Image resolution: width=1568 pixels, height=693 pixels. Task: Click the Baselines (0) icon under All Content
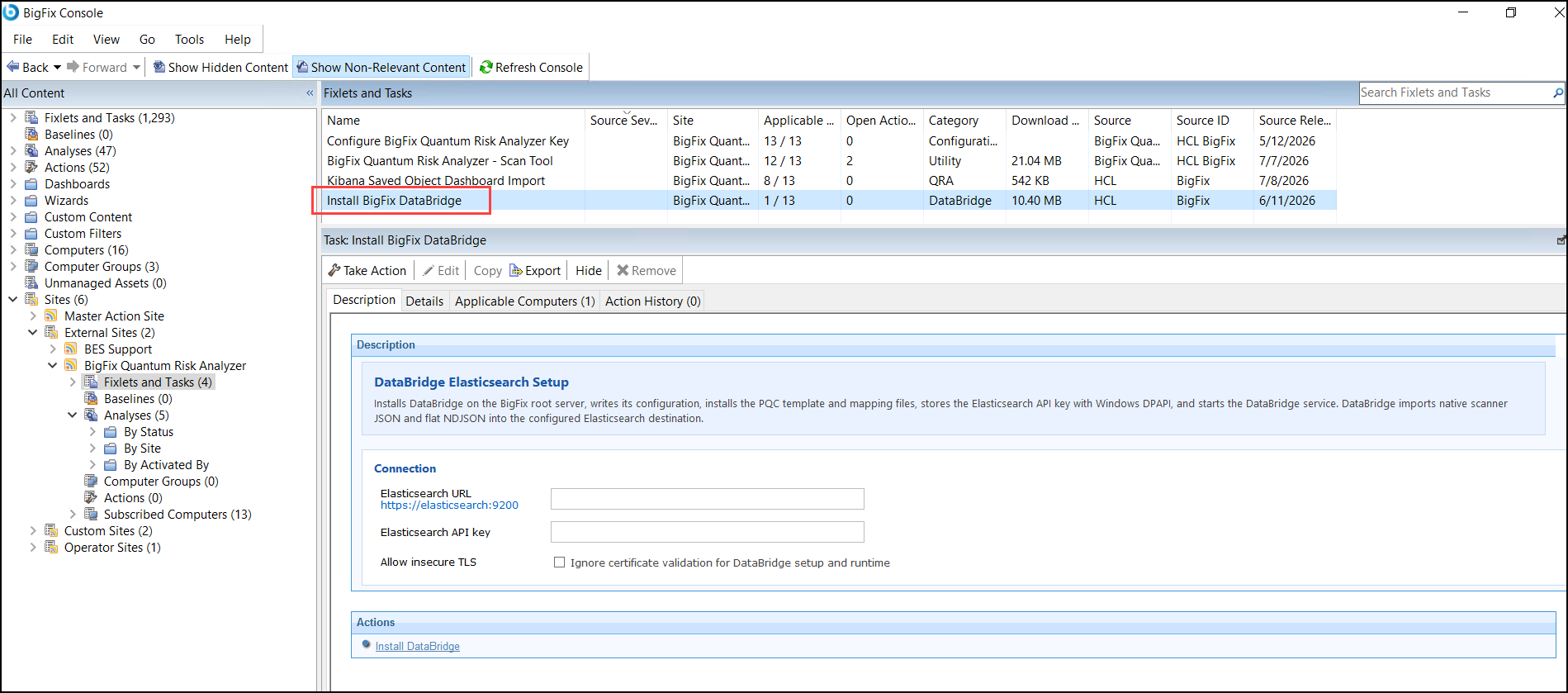31,135
